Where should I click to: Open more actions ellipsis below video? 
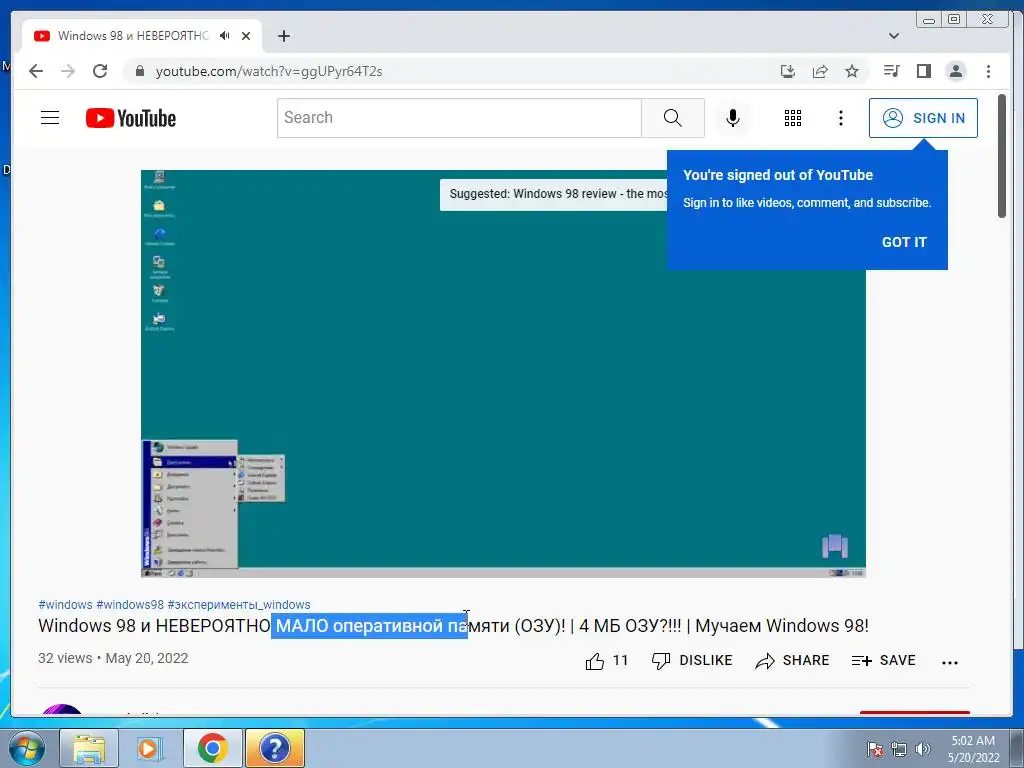pyautogui.click(x=950, y=662)
